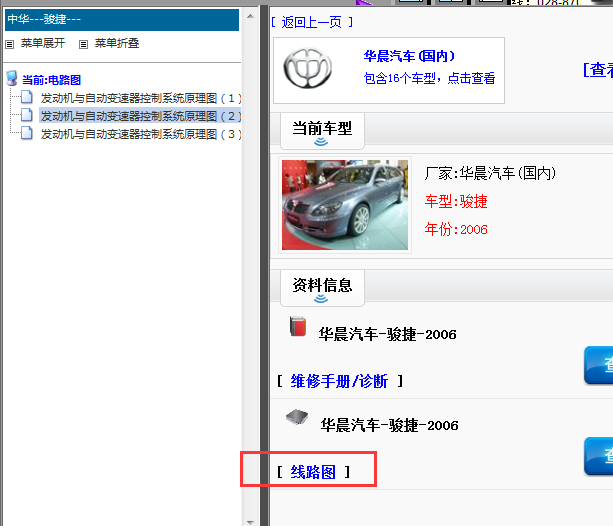The image size is (613, 526).
Task: Click blue view button beside 线路图 entry
Action: point(599,456)
